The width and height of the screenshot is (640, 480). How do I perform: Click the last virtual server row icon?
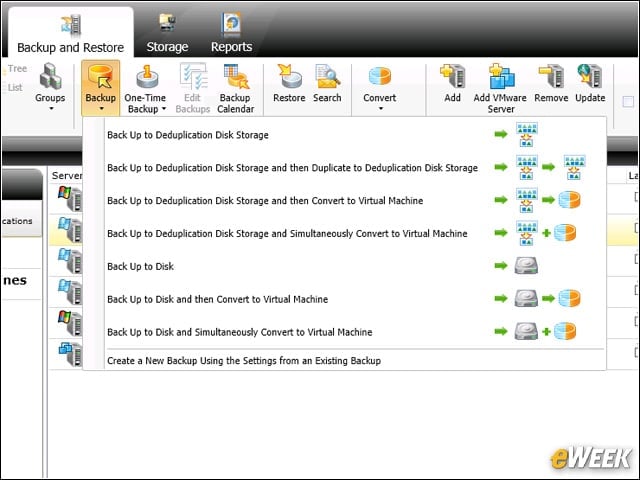coord(70,353)
